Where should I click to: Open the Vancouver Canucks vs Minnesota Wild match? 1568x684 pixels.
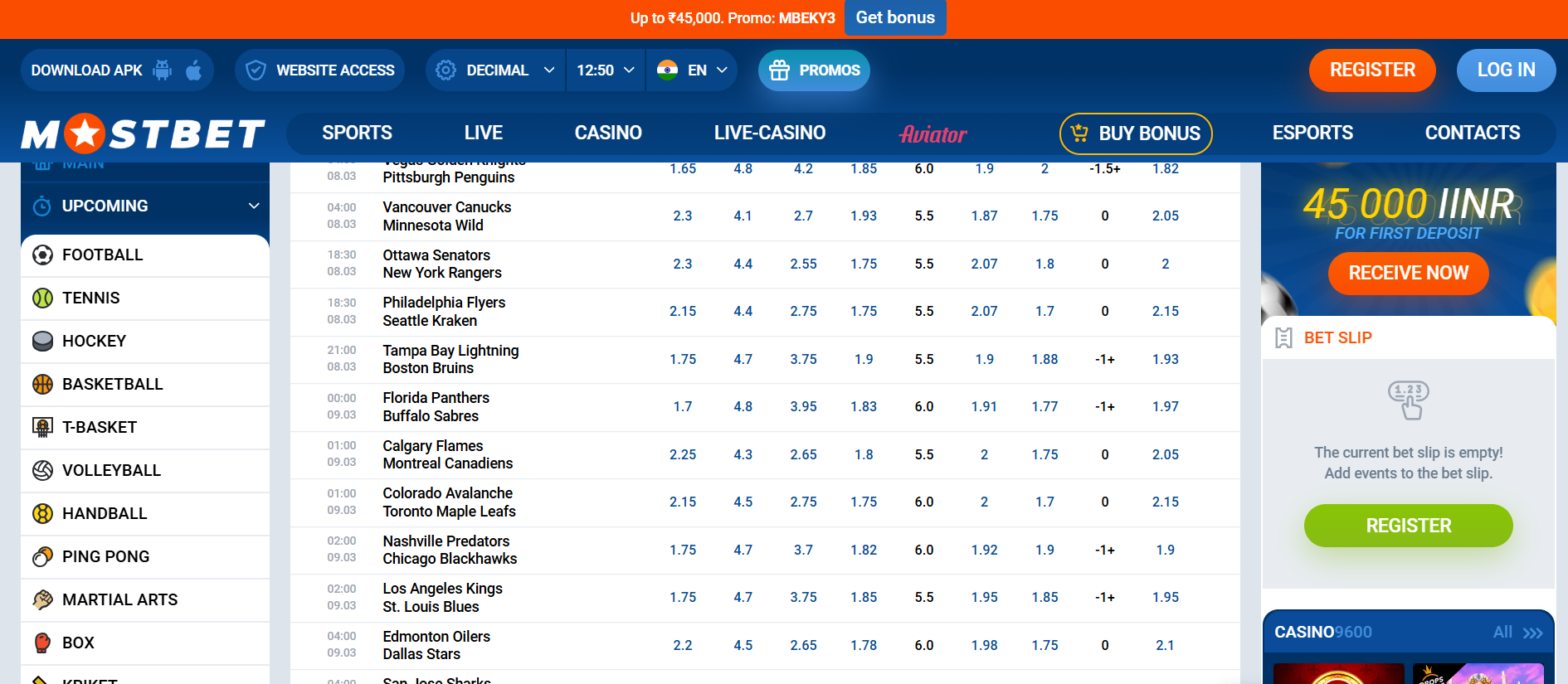[x=447, y=216]
